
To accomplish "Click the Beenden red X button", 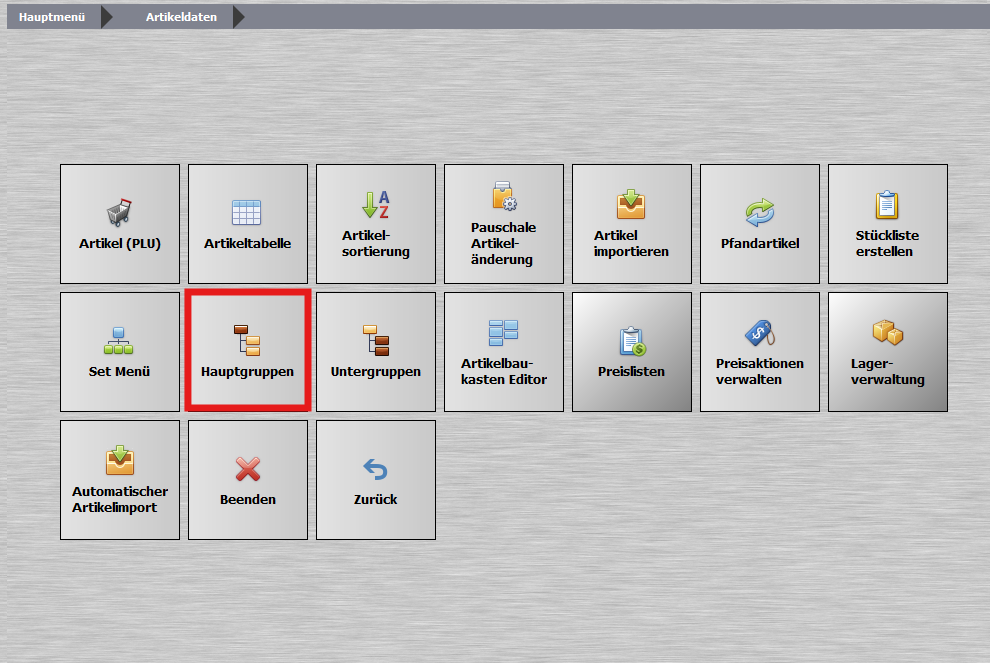I will [248, 480].
